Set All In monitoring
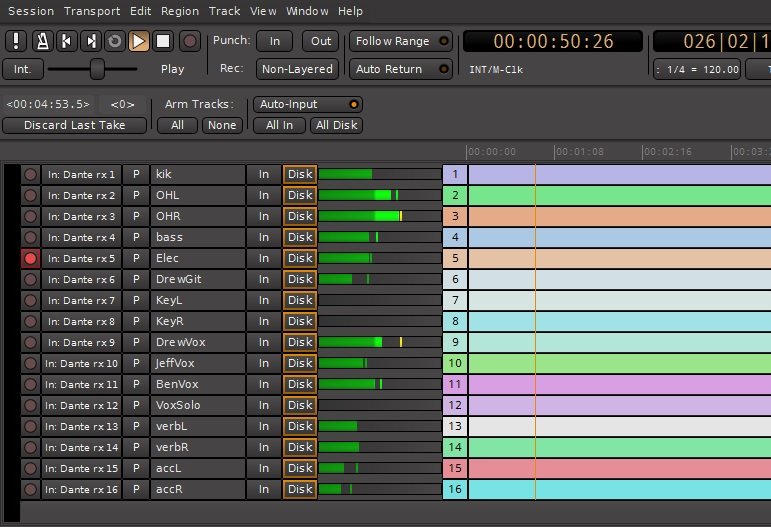Screen dimensions: 771x527 [x=279, y=125]
